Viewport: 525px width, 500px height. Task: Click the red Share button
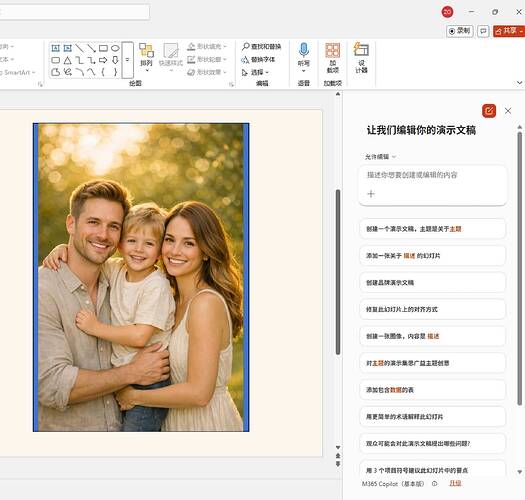(x=509, y=31)
